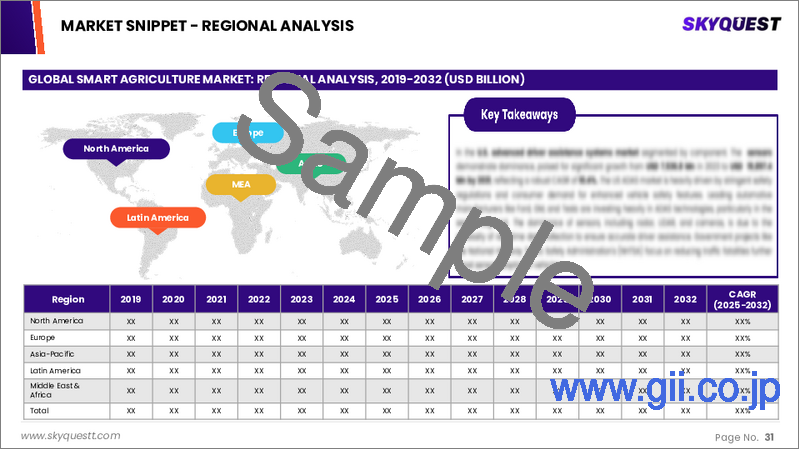Select the Asia-Pacific table row label
This screenshot has width=800, height=450.
pos(51,354)
